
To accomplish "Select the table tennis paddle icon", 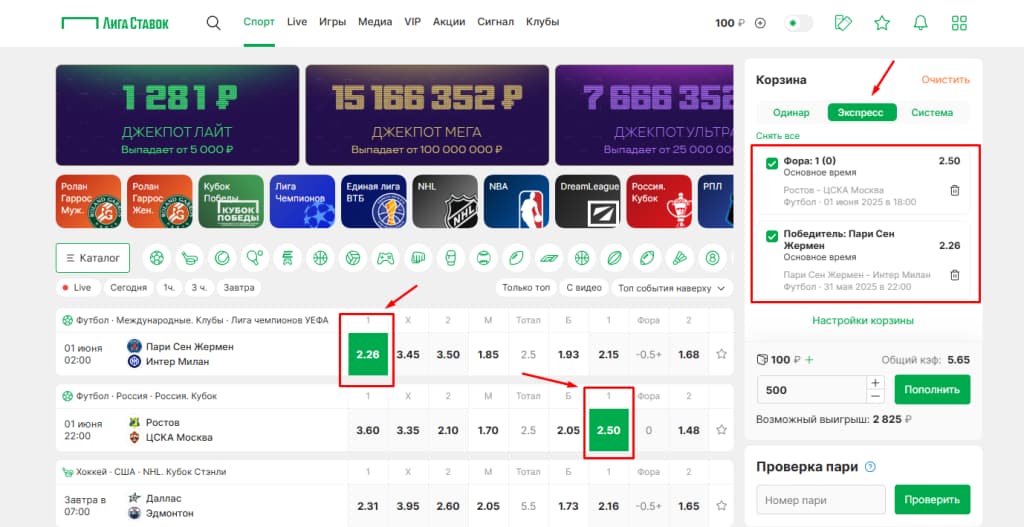I will (x=255, y=258).
